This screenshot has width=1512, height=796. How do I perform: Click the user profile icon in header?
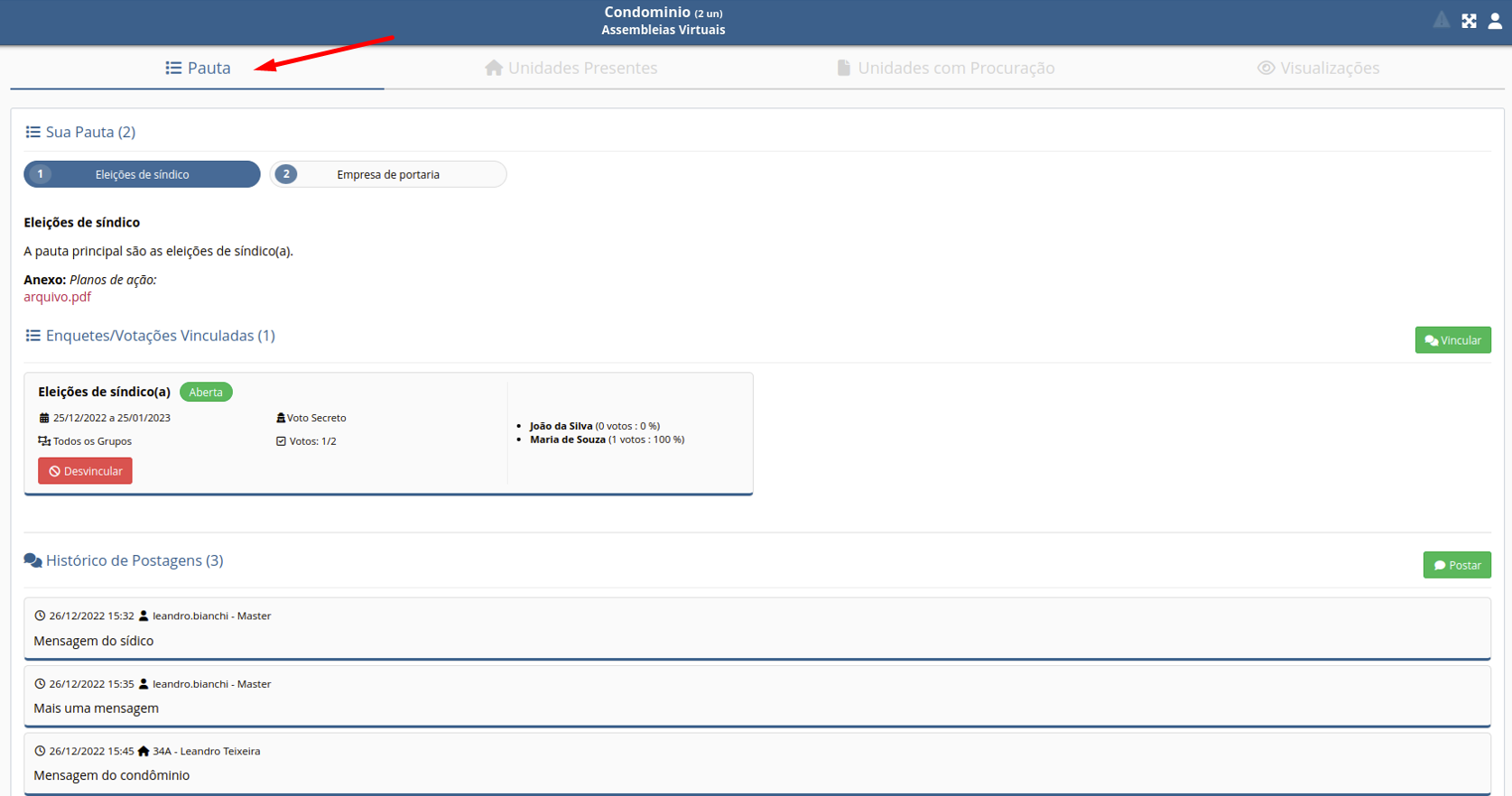click(x=1495, y=21)
